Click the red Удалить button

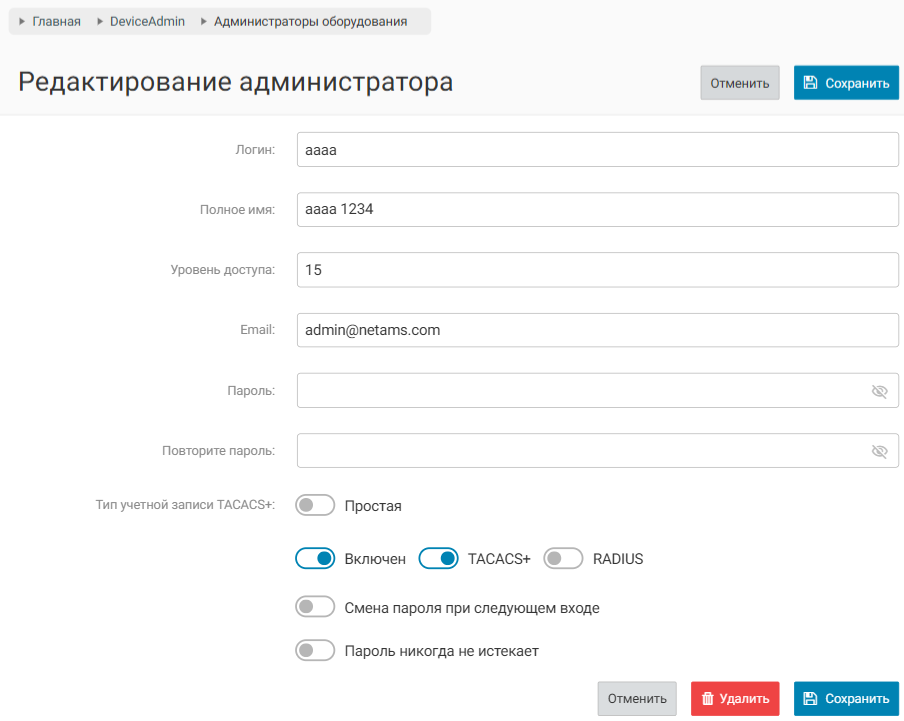click(x=735, y=699)
